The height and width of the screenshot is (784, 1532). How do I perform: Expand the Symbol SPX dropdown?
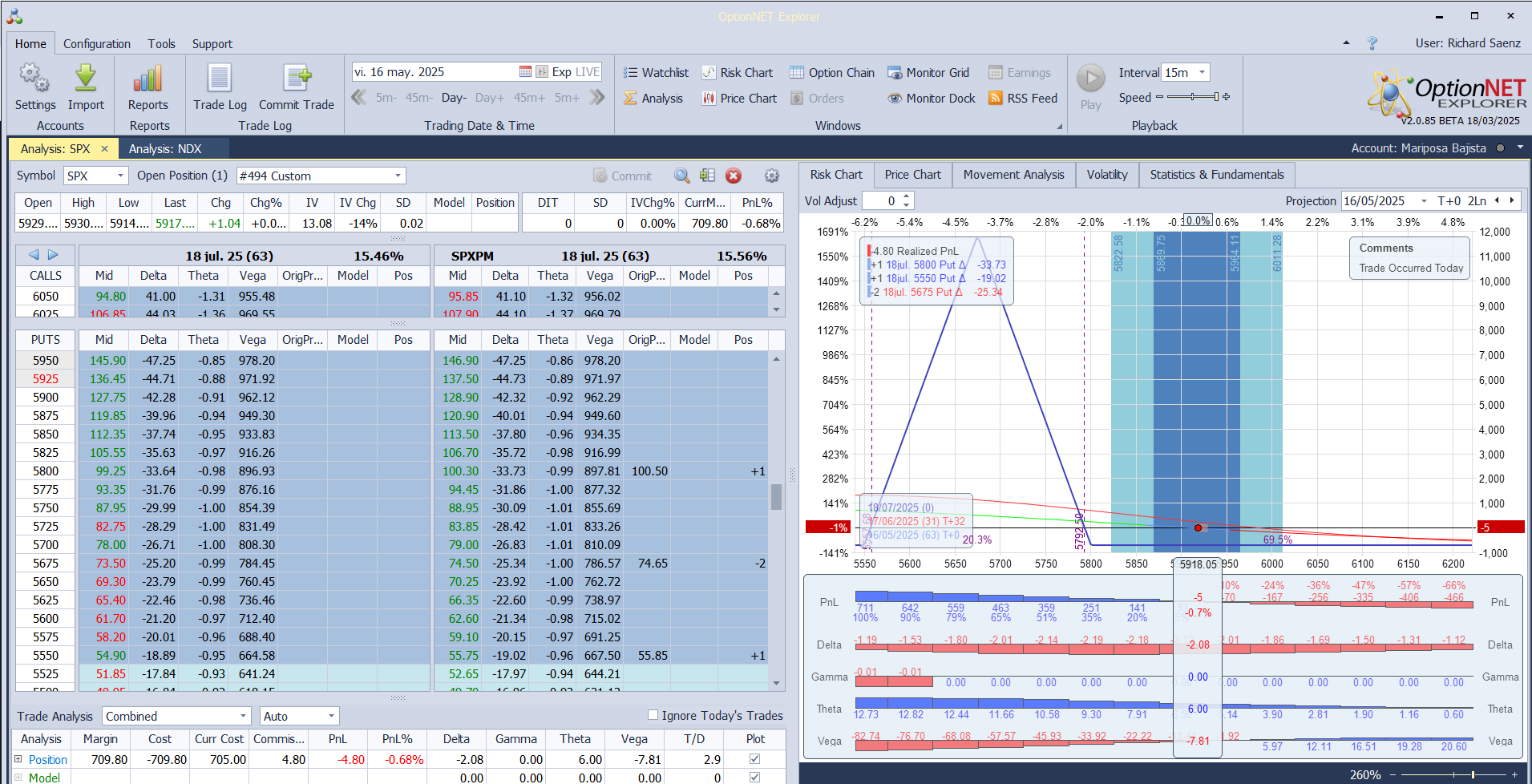120,176
